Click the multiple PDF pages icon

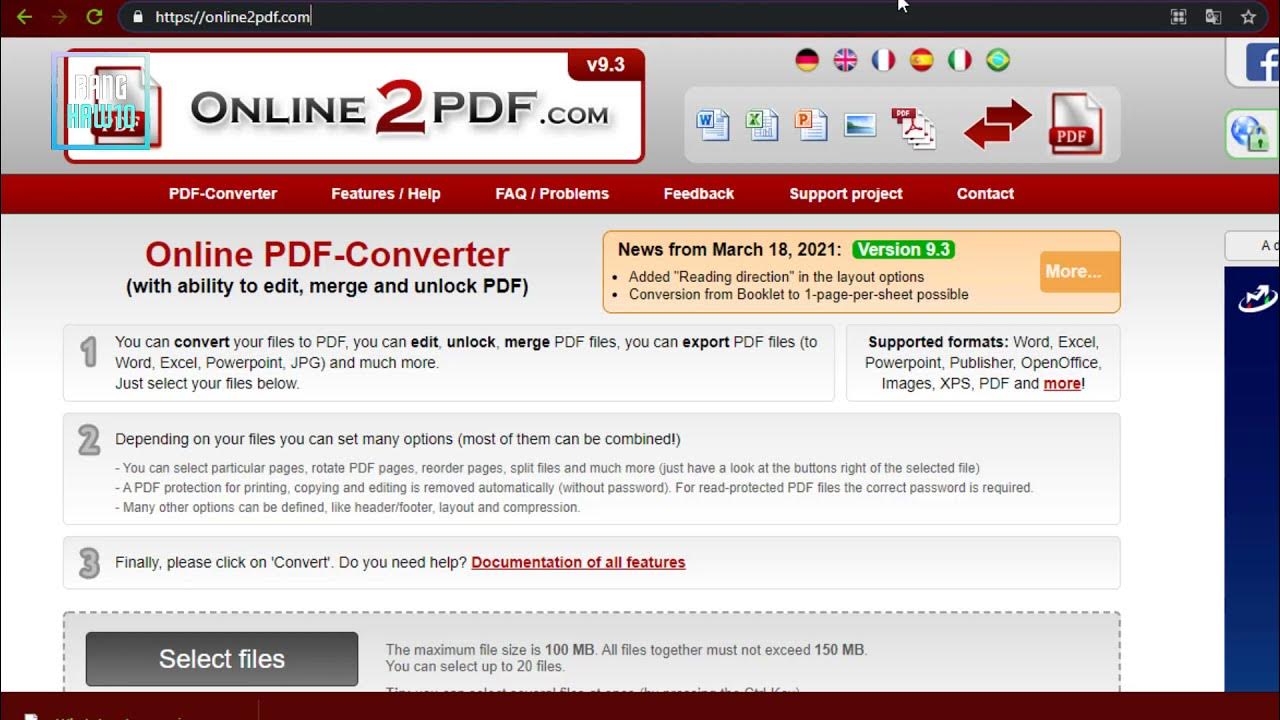pos(913,128)
